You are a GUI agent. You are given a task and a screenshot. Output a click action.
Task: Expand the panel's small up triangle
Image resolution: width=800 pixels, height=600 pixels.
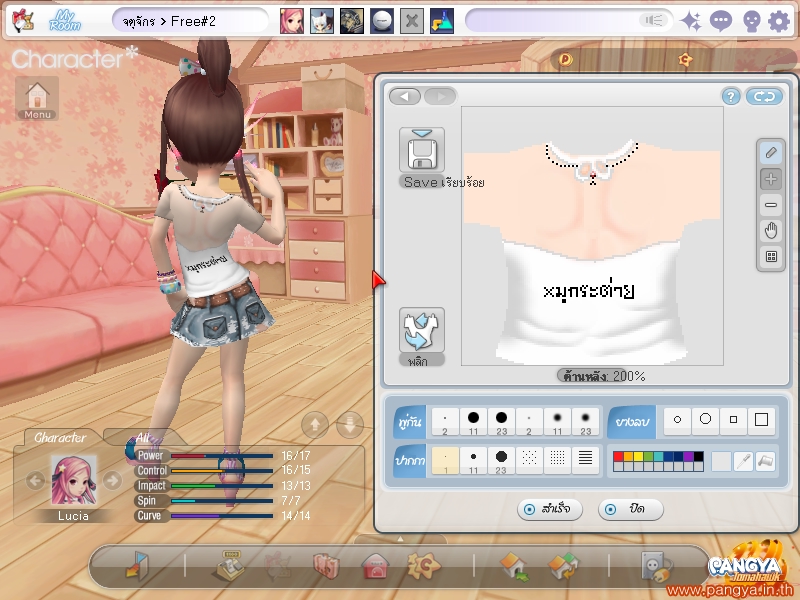point(400,539)
